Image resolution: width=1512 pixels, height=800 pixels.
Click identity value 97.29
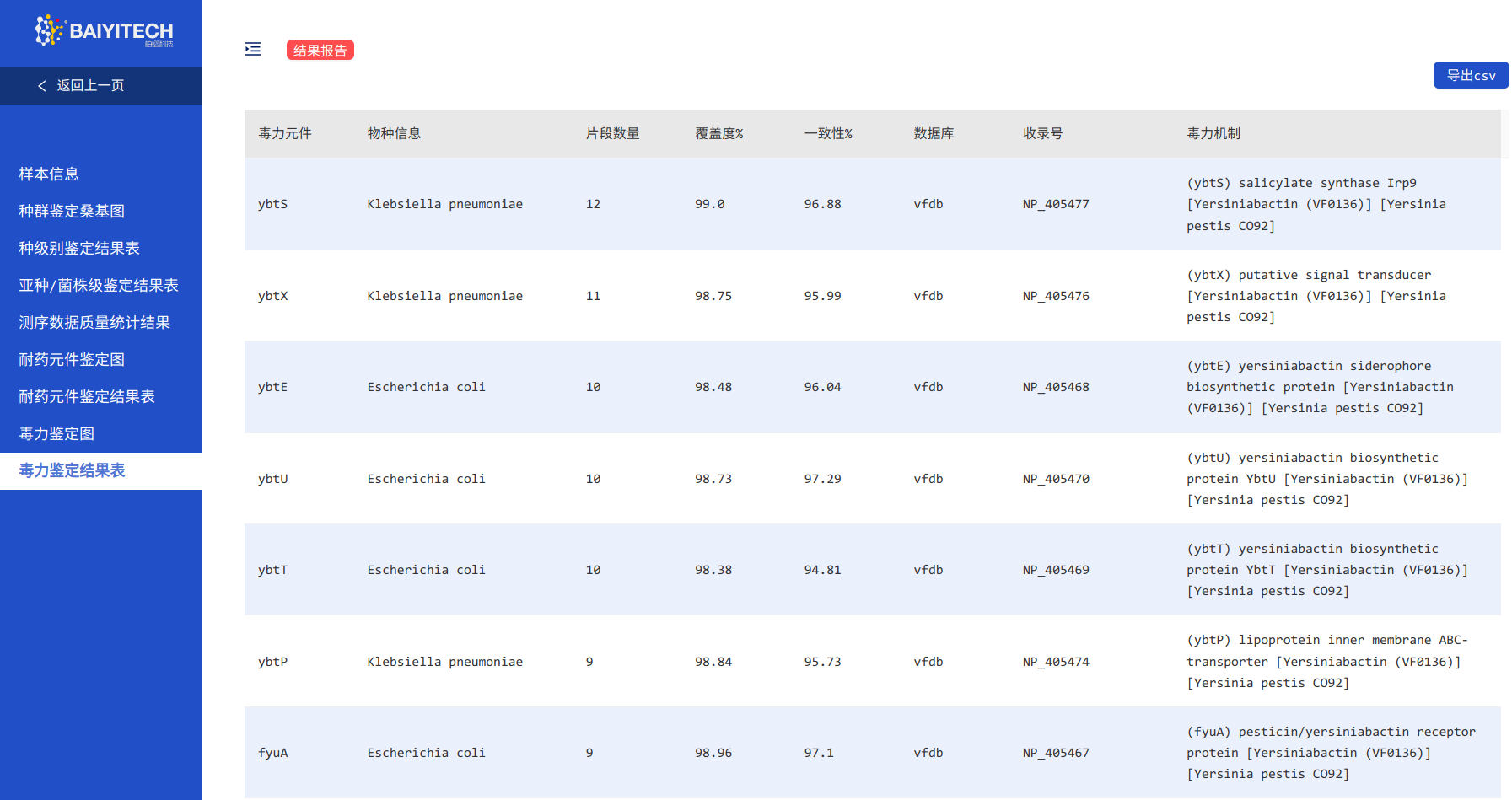[823, 479]
